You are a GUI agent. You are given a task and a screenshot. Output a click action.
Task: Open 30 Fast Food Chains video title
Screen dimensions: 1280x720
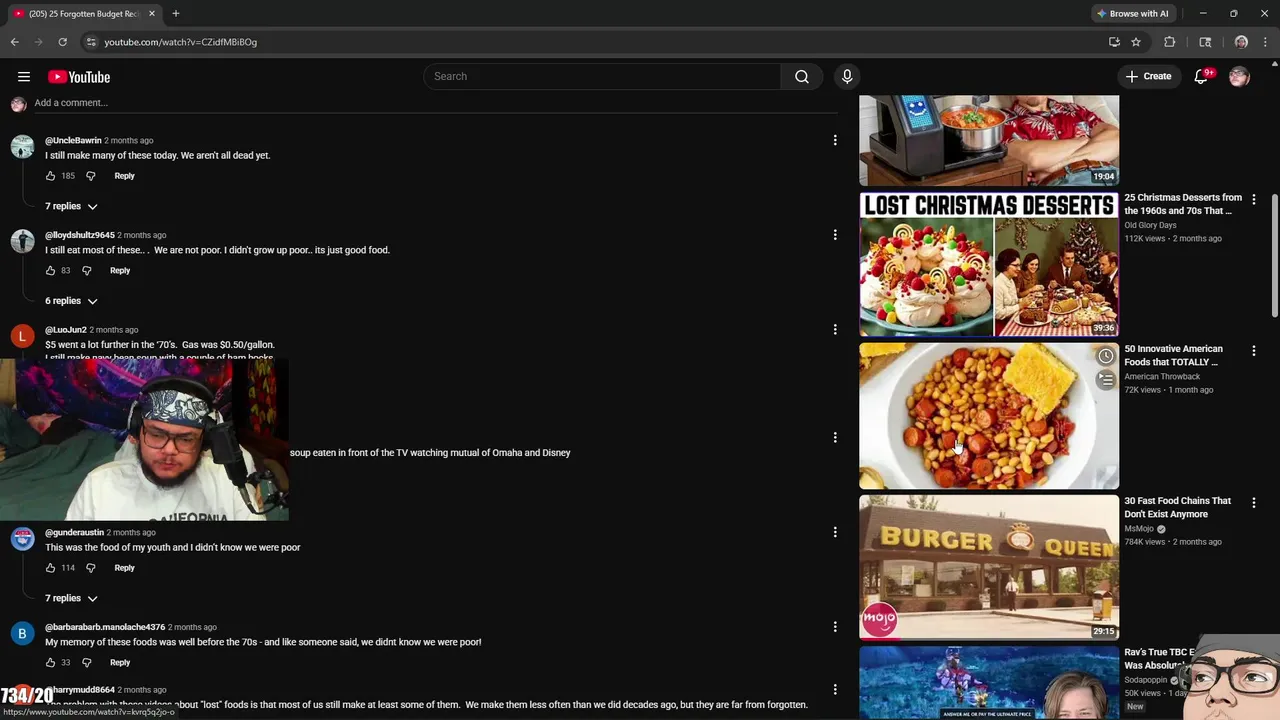pyautogui.click(x=1178, y=507)
